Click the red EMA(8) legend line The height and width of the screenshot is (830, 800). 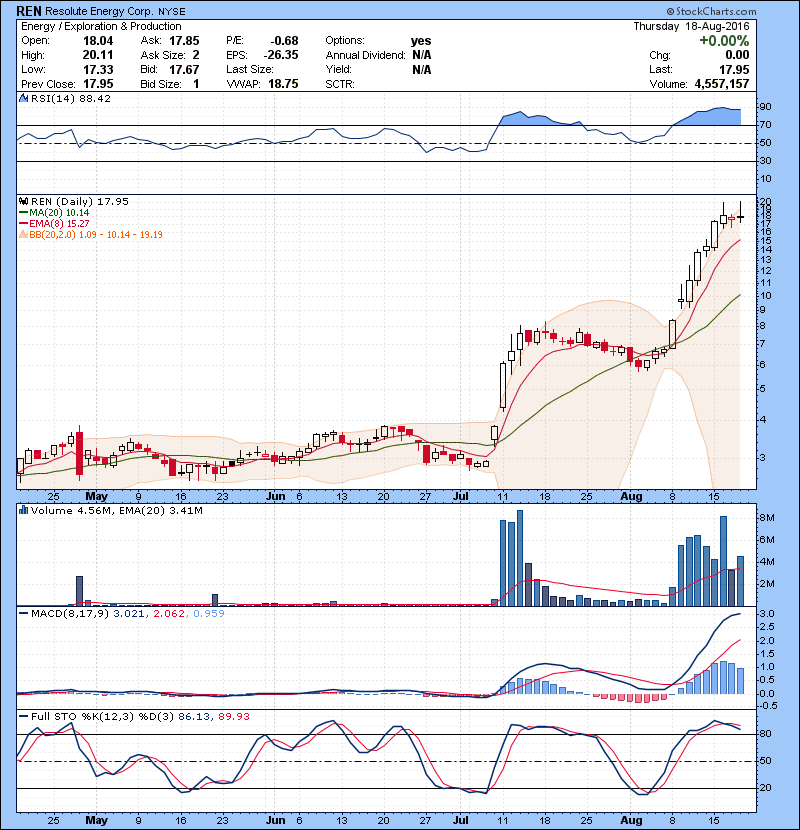(x=23, y=224)
